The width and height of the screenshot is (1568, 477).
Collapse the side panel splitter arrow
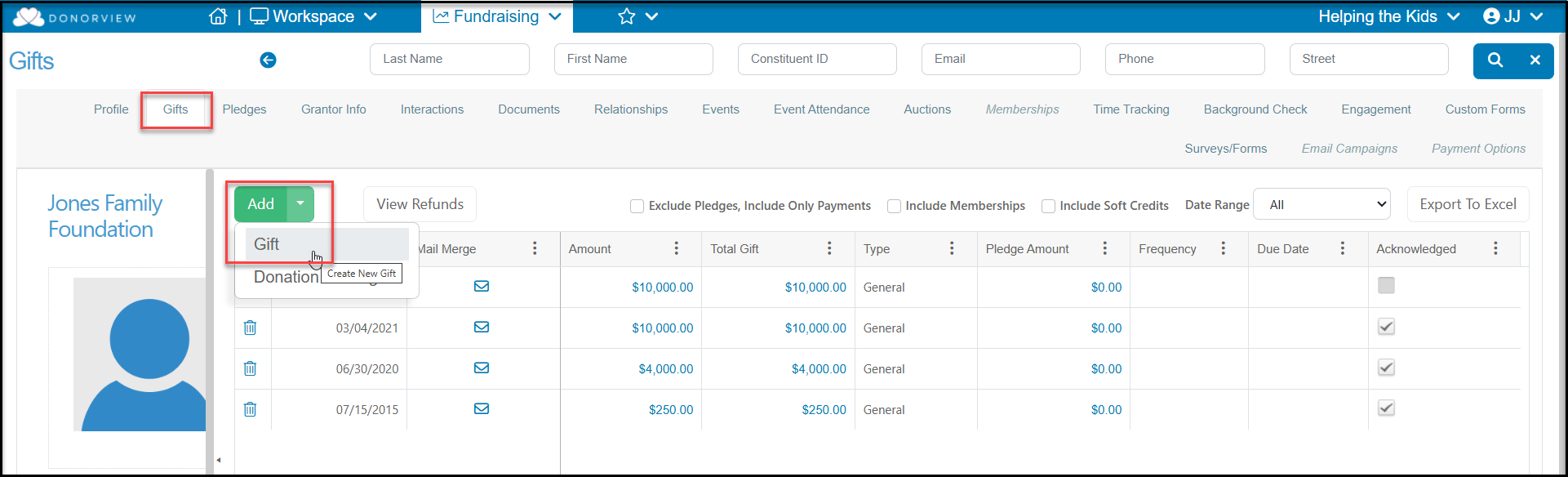(x=218, y=460)
